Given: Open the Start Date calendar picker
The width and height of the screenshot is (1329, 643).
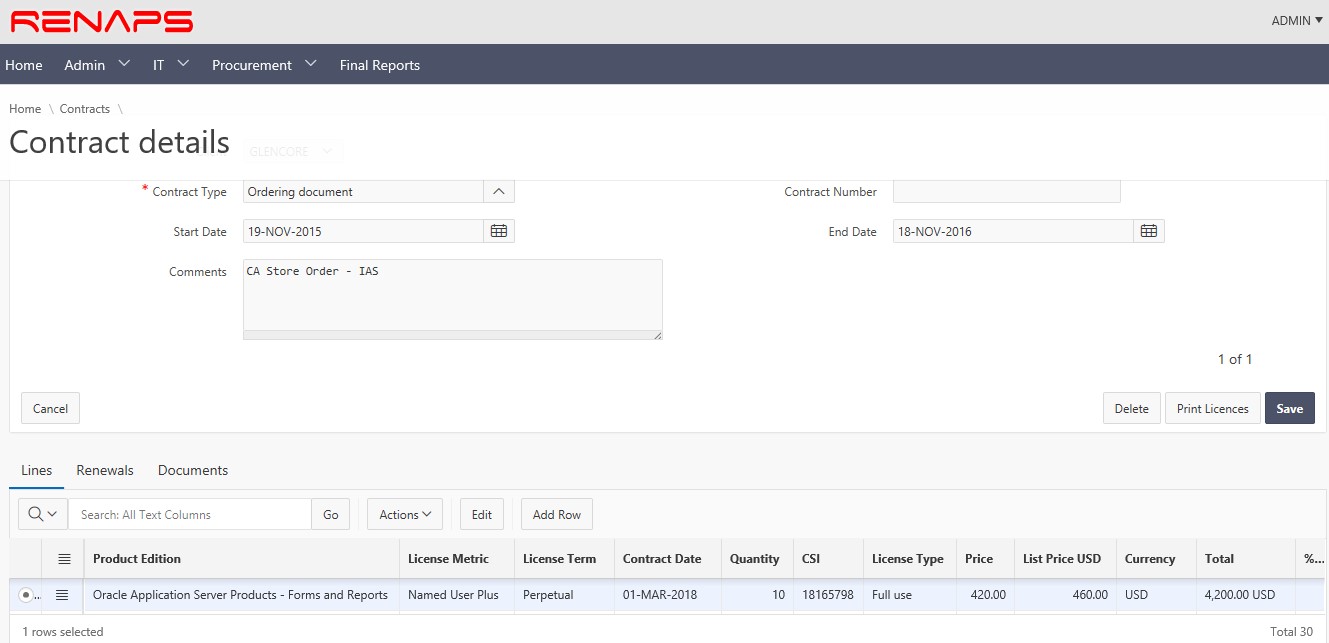Looking at the screenshot, I should pyautogui.click(x=499, y=231).
